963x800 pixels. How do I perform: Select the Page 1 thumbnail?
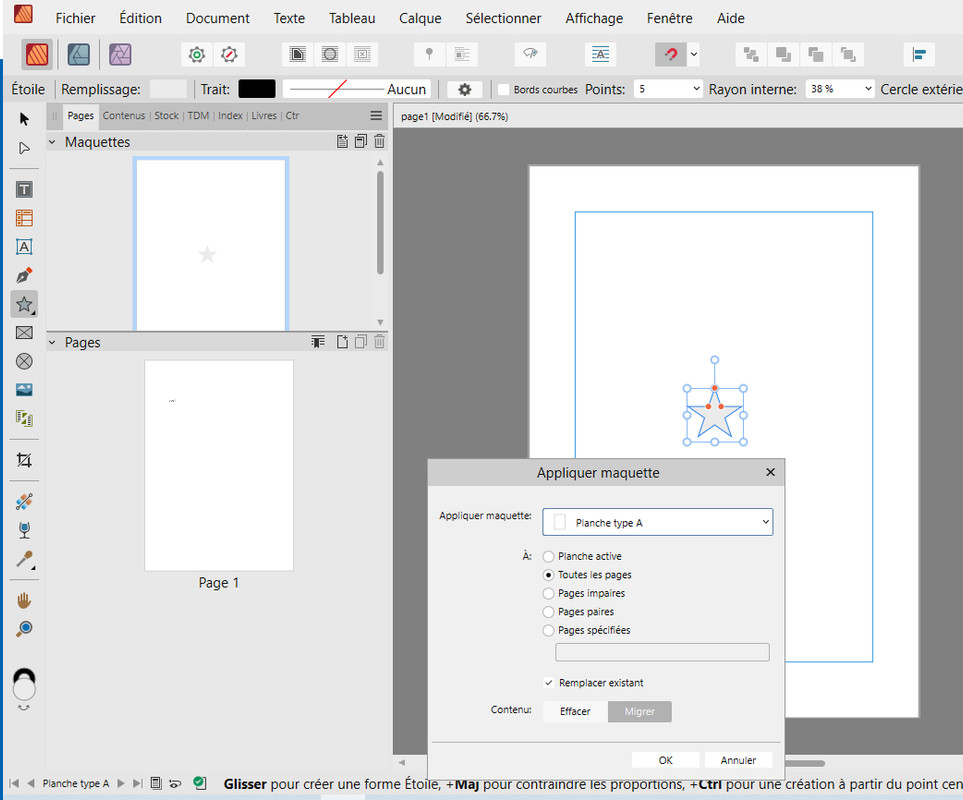tap(219, 465)
